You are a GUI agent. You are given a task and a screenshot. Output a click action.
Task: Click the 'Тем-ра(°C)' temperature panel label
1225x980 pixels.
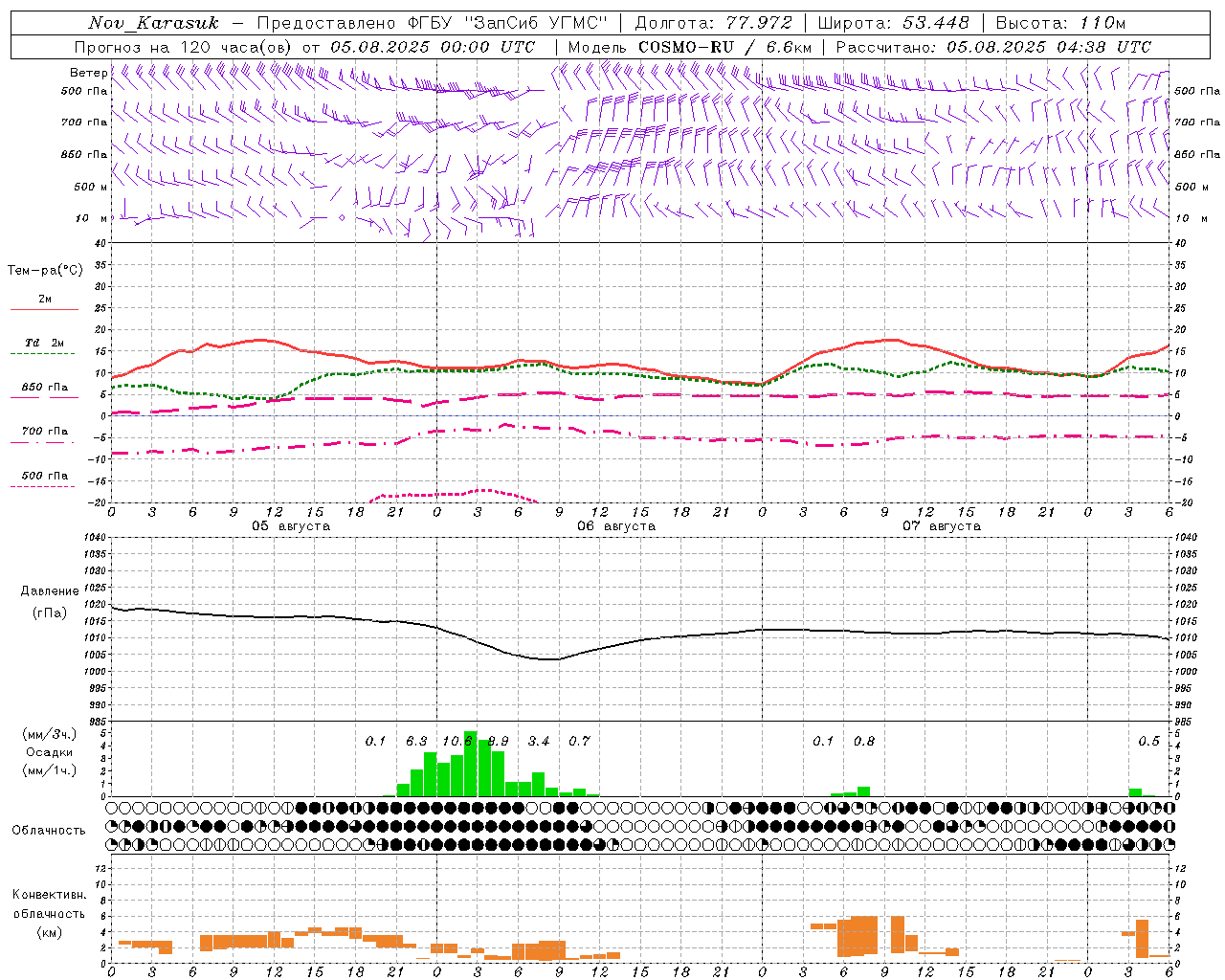click(x=45, y=271)
